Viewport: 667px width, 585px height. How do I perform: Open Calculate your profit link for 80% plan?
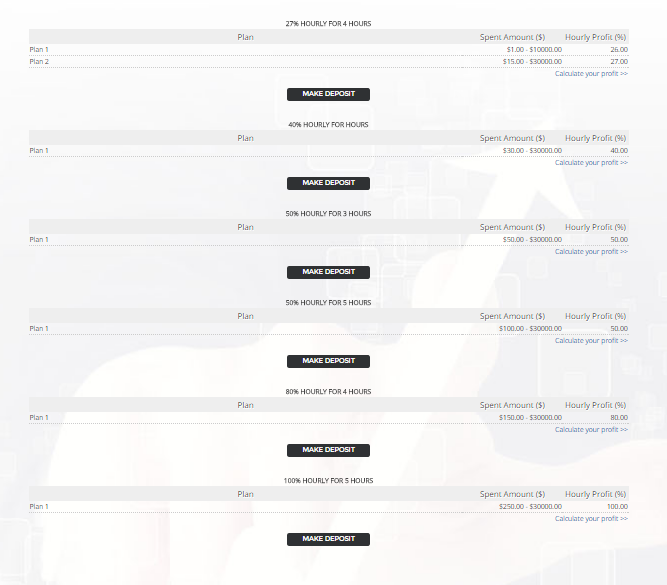pyautogui.click(x=591, y=429)
